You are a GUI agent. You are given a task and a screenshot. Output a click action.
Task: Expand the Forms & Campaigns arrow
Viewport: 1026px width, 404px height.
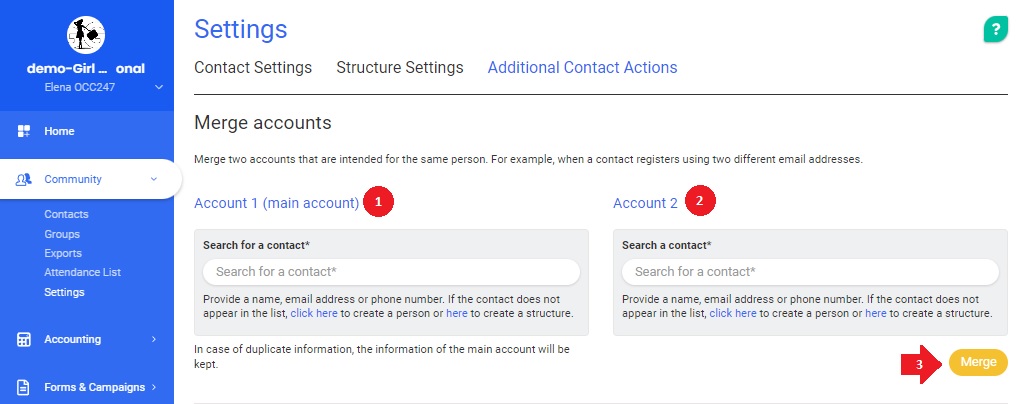pyautogui.click(x=153, y=387)
